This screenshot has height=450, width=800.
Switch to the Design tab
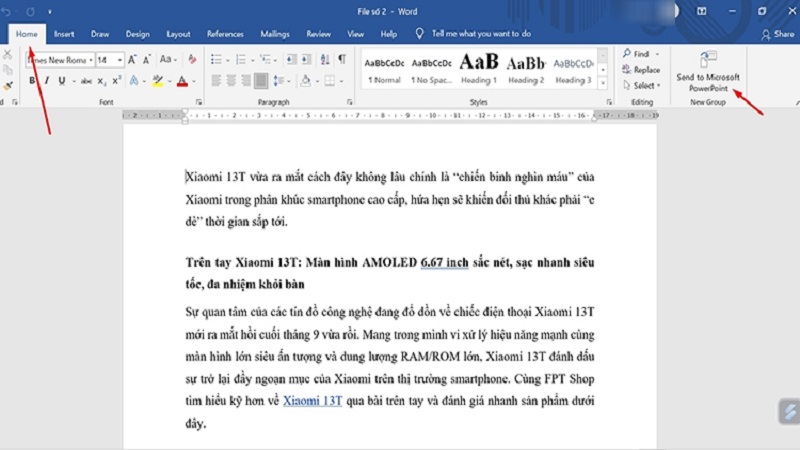(x=138, y=34)
